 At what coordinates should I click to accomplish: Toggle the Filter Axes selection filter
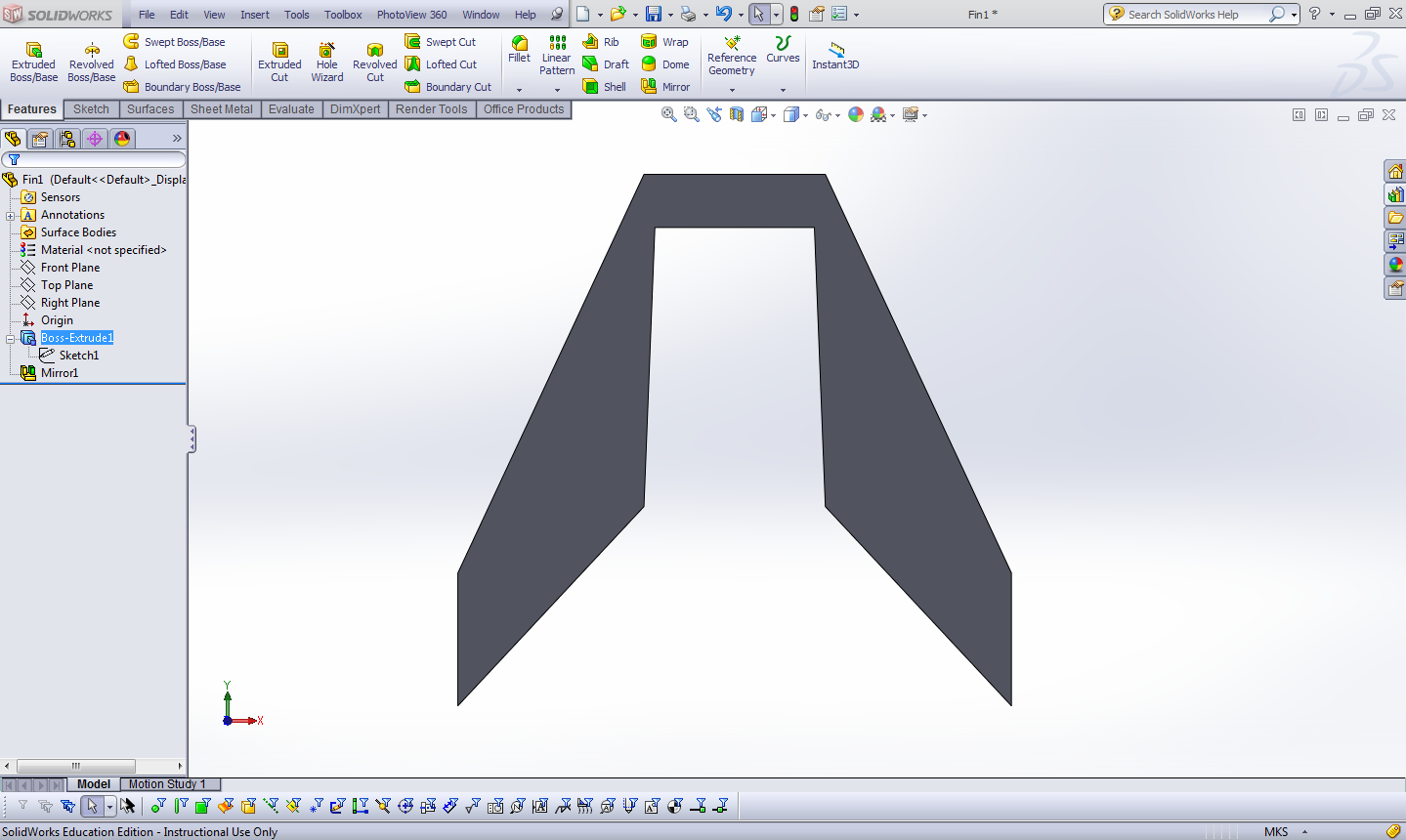[271, 806]
